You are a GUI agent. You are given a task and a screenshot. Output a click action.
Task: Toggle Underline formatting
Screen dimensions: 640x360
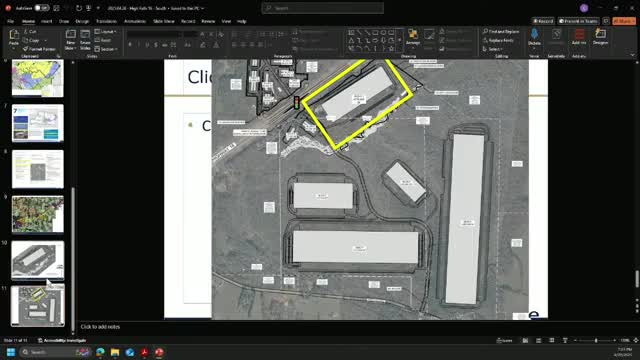tap(147, 44)
